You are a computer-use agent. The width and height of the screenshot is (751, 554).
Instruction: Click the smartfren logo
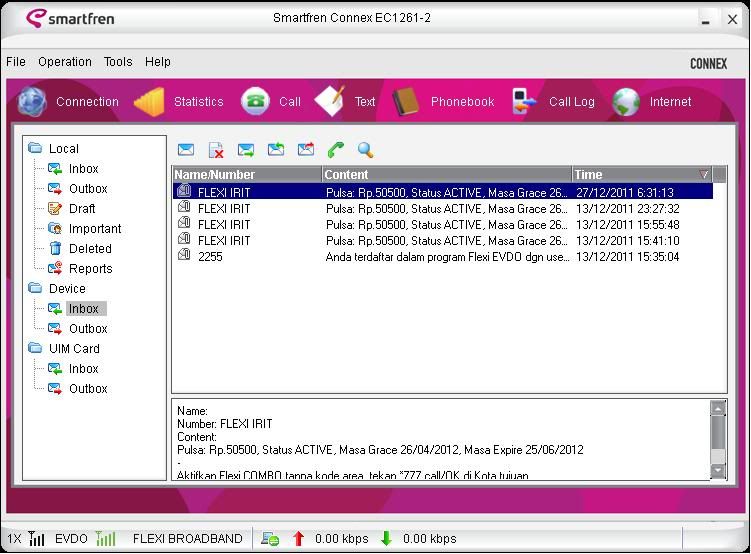pyautogui.click(x=70, y=18)
